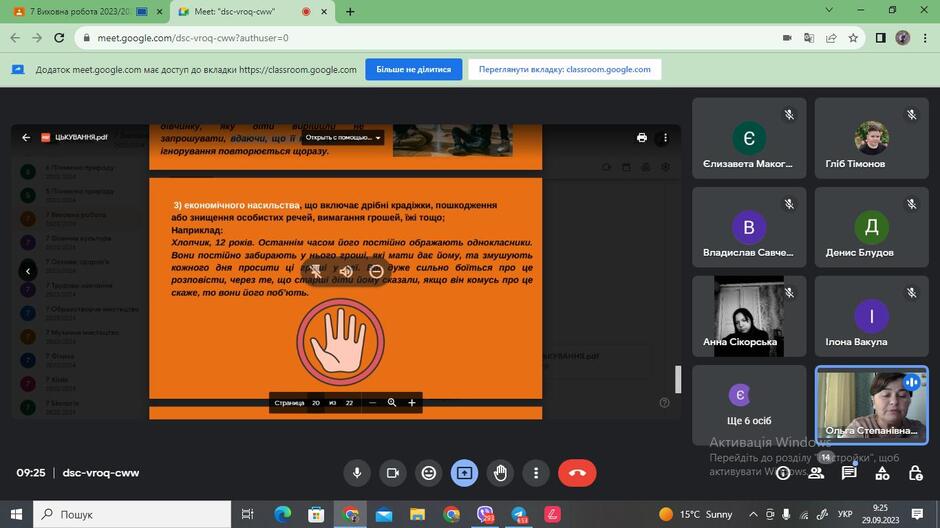
Task: Open the emoji reactions button
Action: tap(429, 473)
